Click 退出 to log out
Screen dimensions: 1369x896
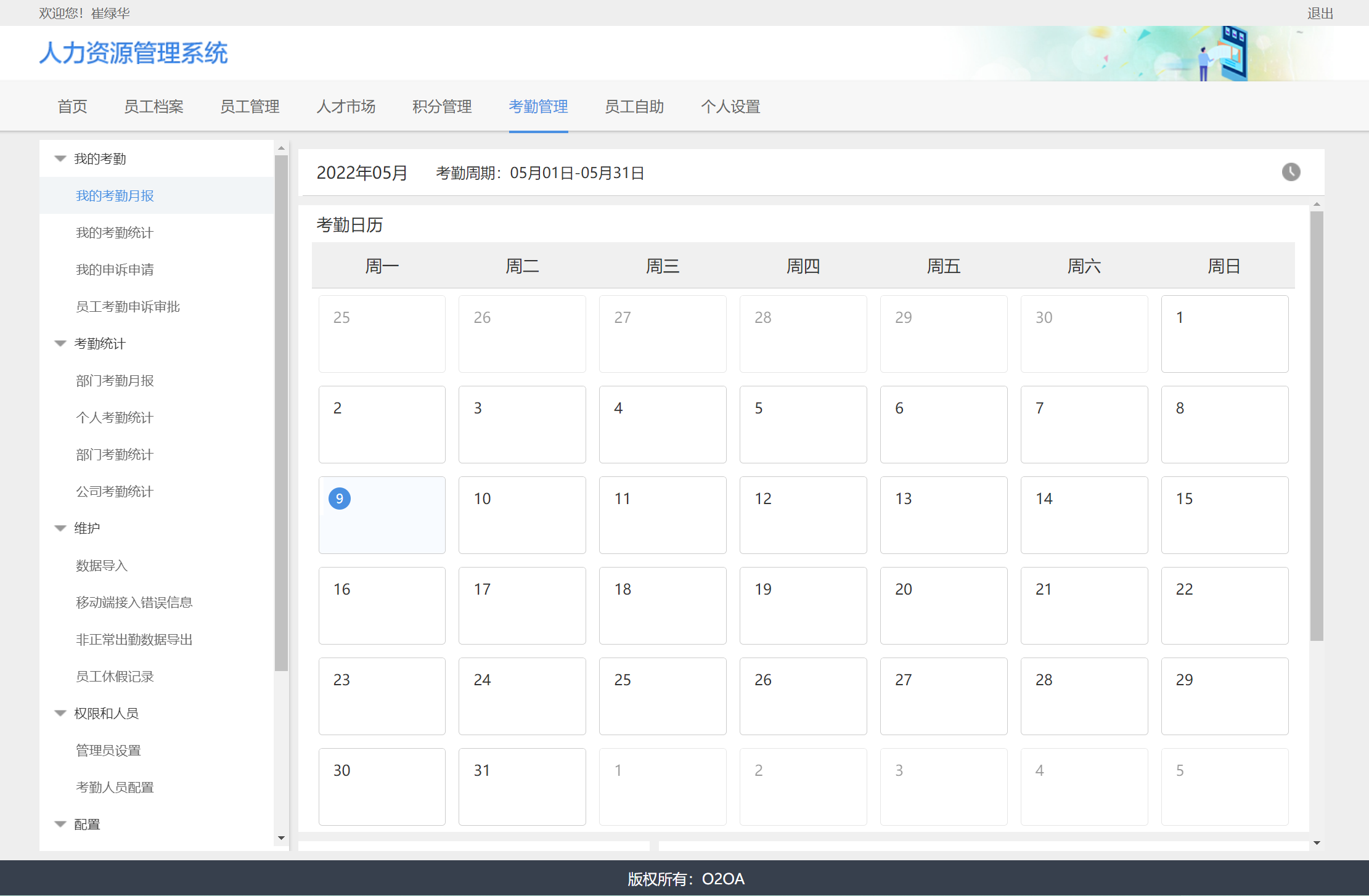pyautogui.click(x=1320, y=14)
